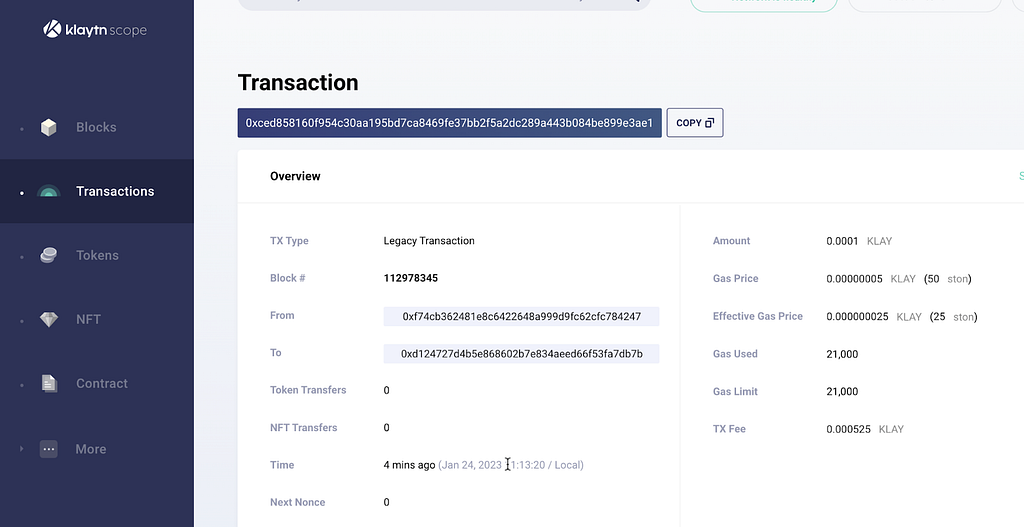Expand the More menu arrow

[x=21, y=449]
